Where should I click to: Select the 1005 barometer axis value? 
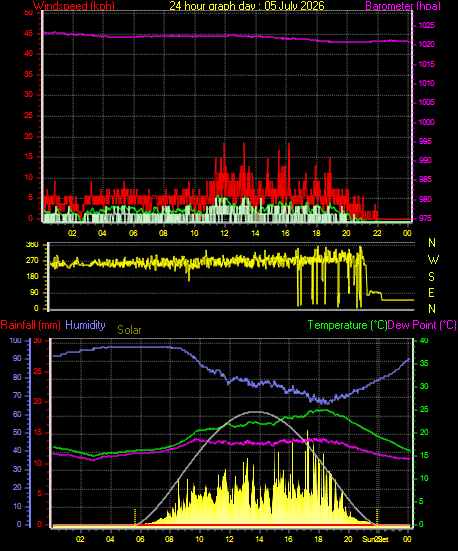point(426,102)
